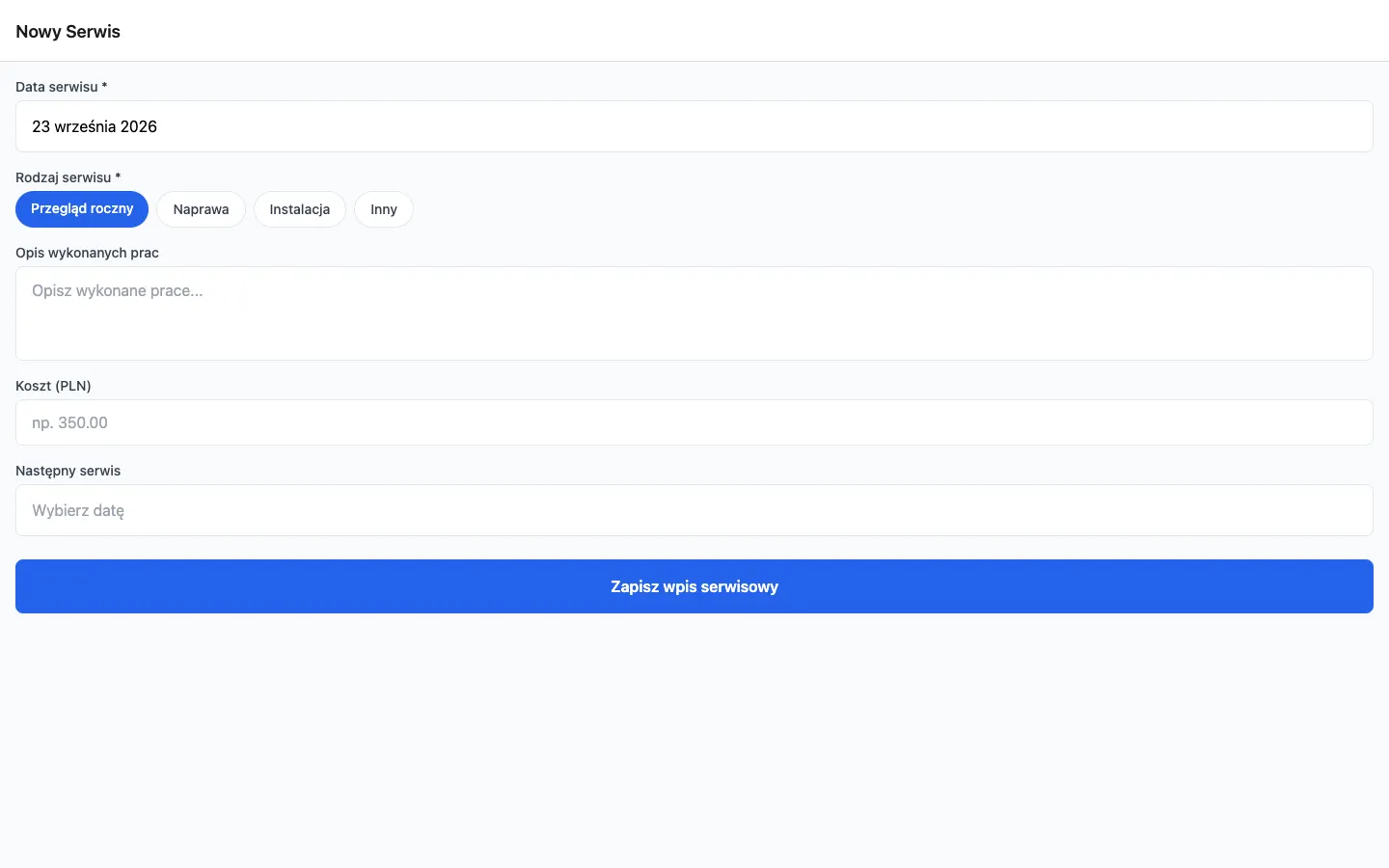Click the Data serwisu label
The image size is (1389, 868).
61,87
